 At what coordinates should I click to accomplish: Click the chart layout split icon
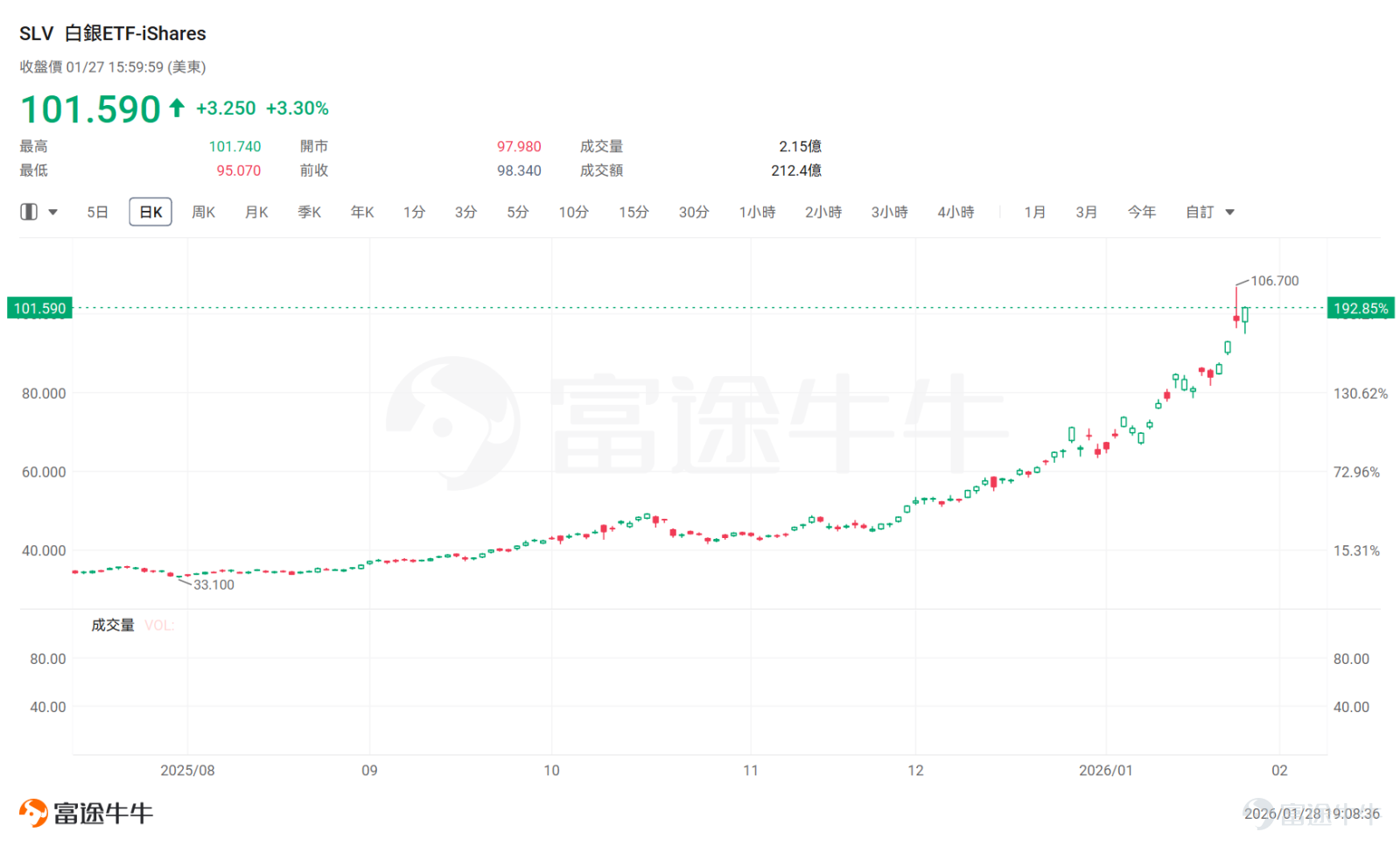(x=29, y=212)
